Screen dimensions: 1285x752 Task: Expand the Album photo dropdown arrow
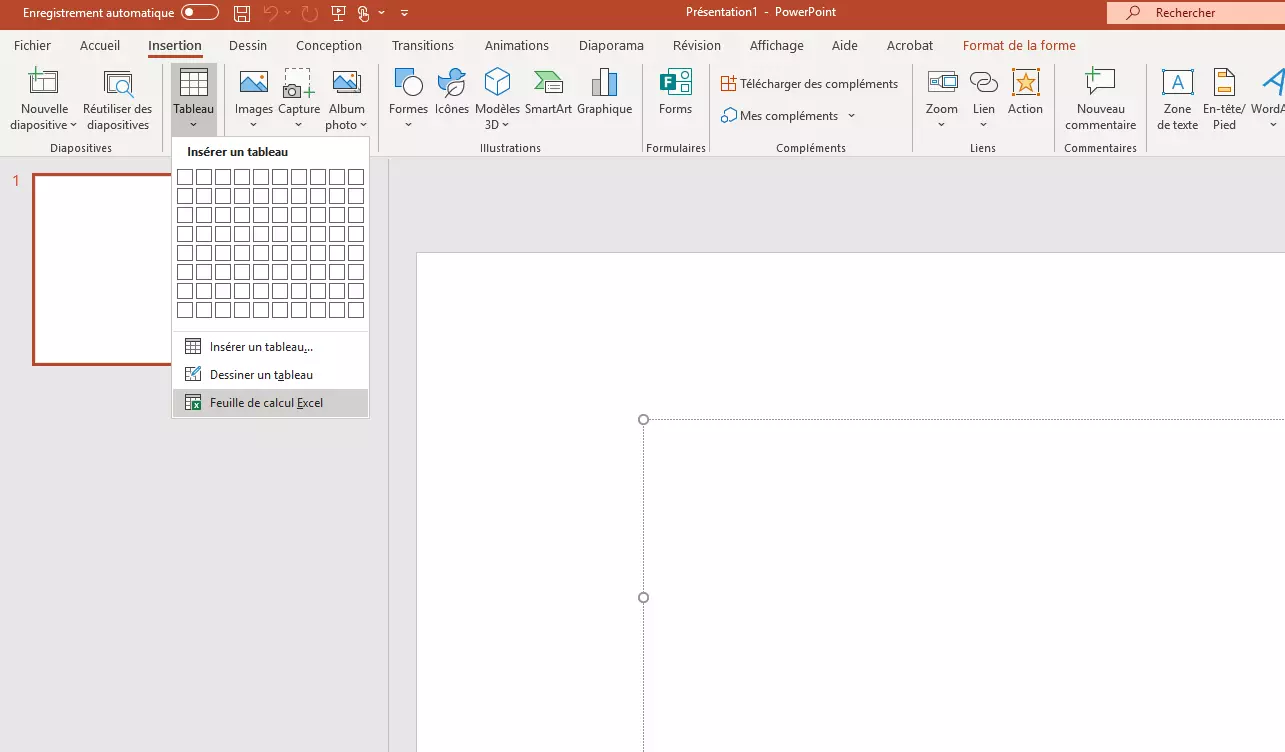(363, 126)
